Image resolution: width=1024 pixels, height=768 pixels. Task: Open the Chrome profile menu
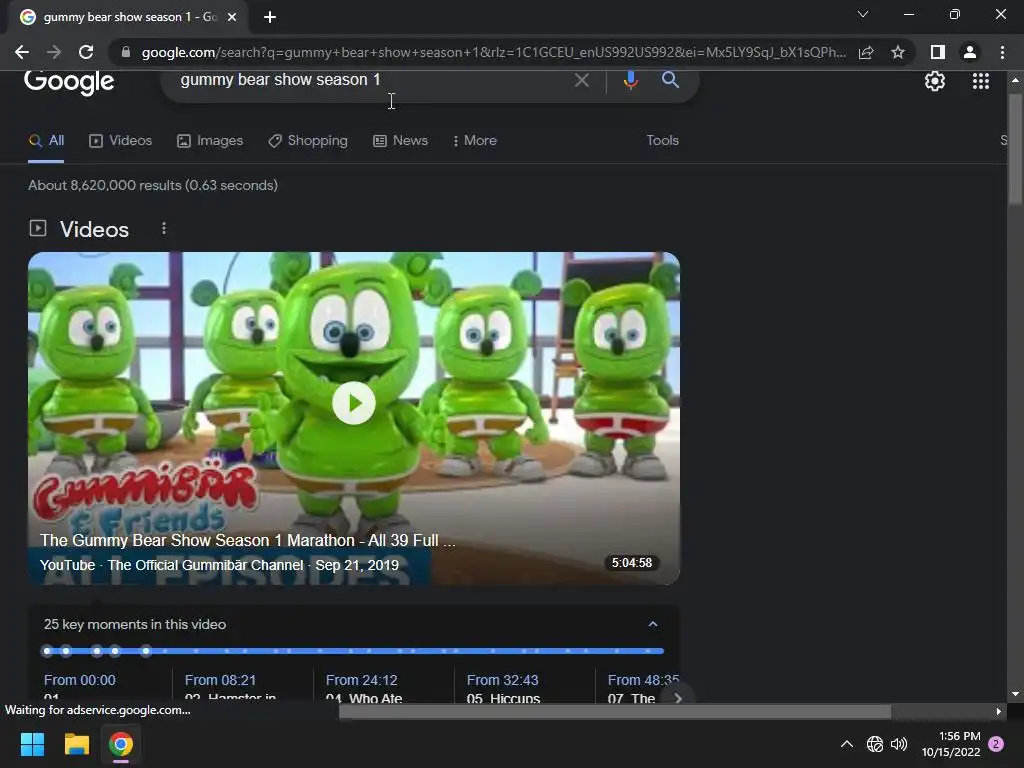[x=970, y=52]
